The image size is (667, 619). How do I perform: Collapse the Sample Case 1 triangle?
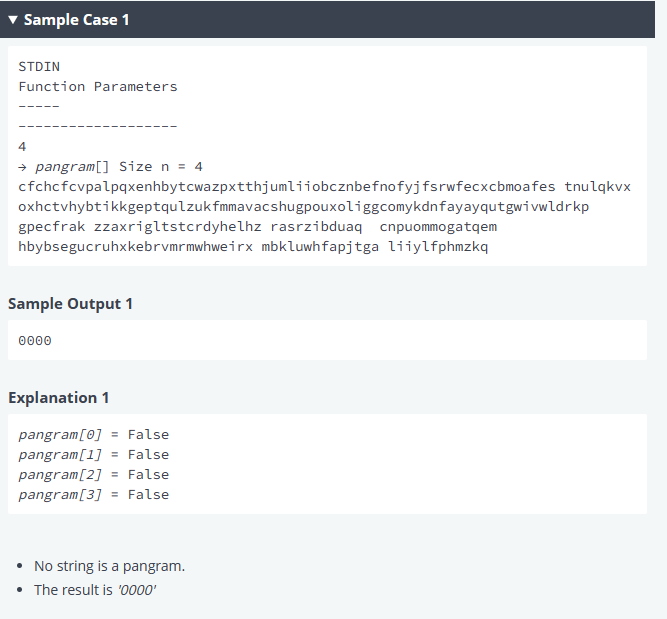(x=13, y=20)
